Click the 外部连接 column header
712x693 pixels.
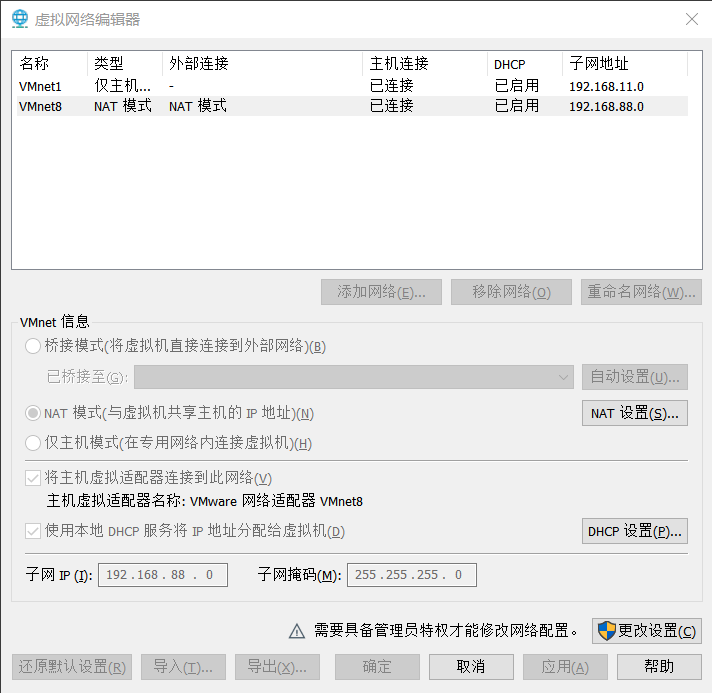point(262,64)
